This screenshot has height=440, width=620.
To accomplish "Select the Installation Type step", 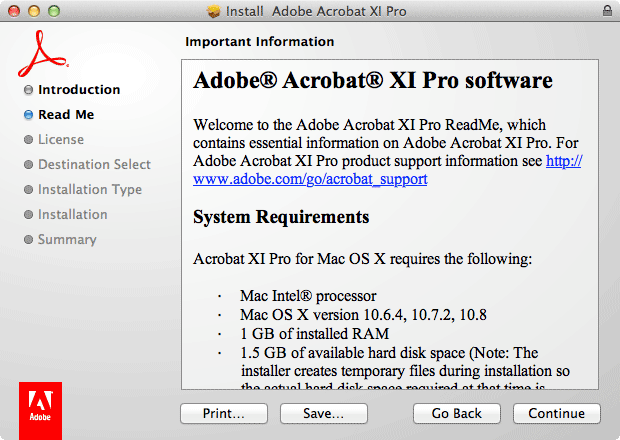I will (90, 190).
